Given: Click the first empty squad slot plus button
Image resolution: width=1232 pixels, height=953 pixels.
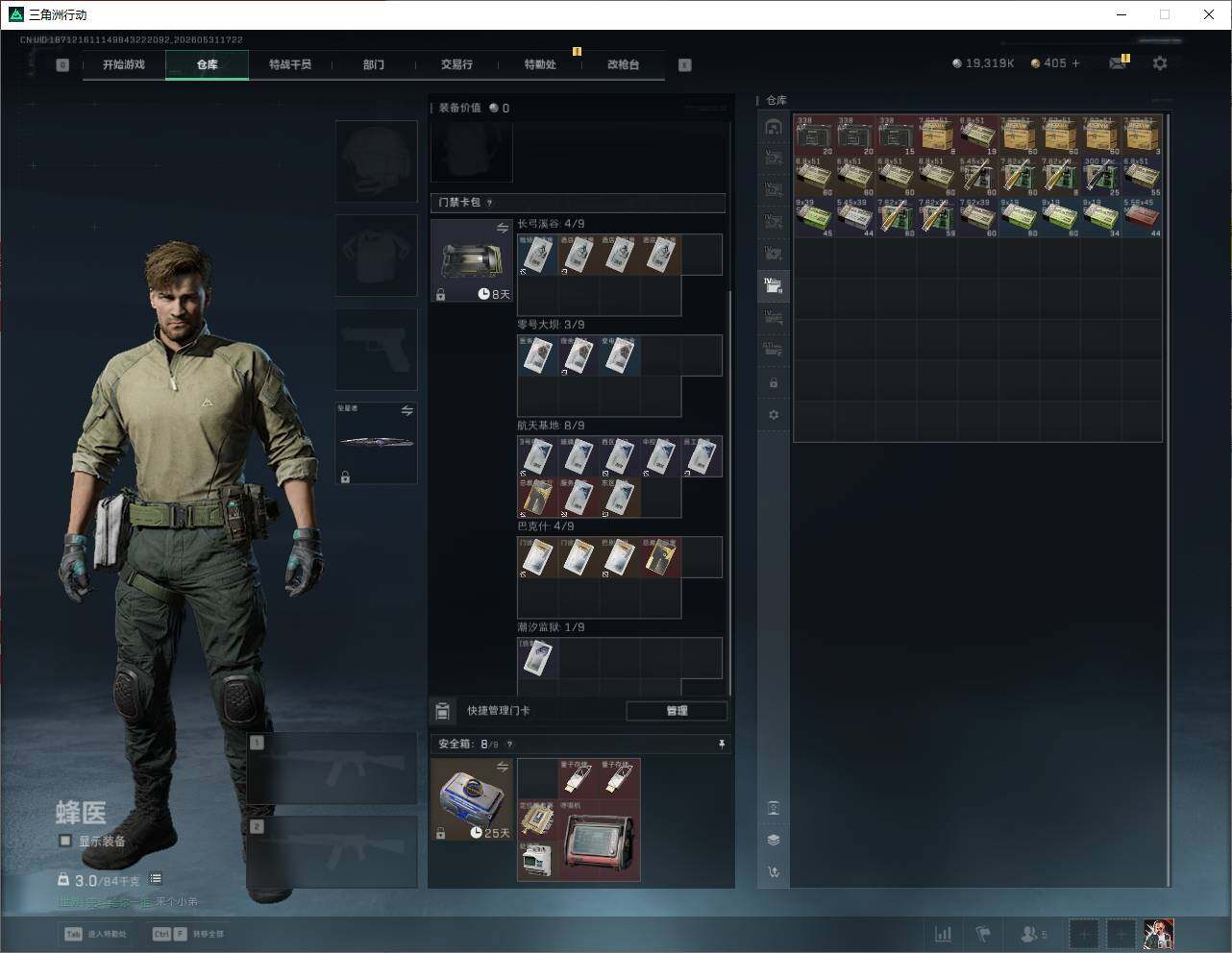Looking at the screenshot, I should [1083, 934].
